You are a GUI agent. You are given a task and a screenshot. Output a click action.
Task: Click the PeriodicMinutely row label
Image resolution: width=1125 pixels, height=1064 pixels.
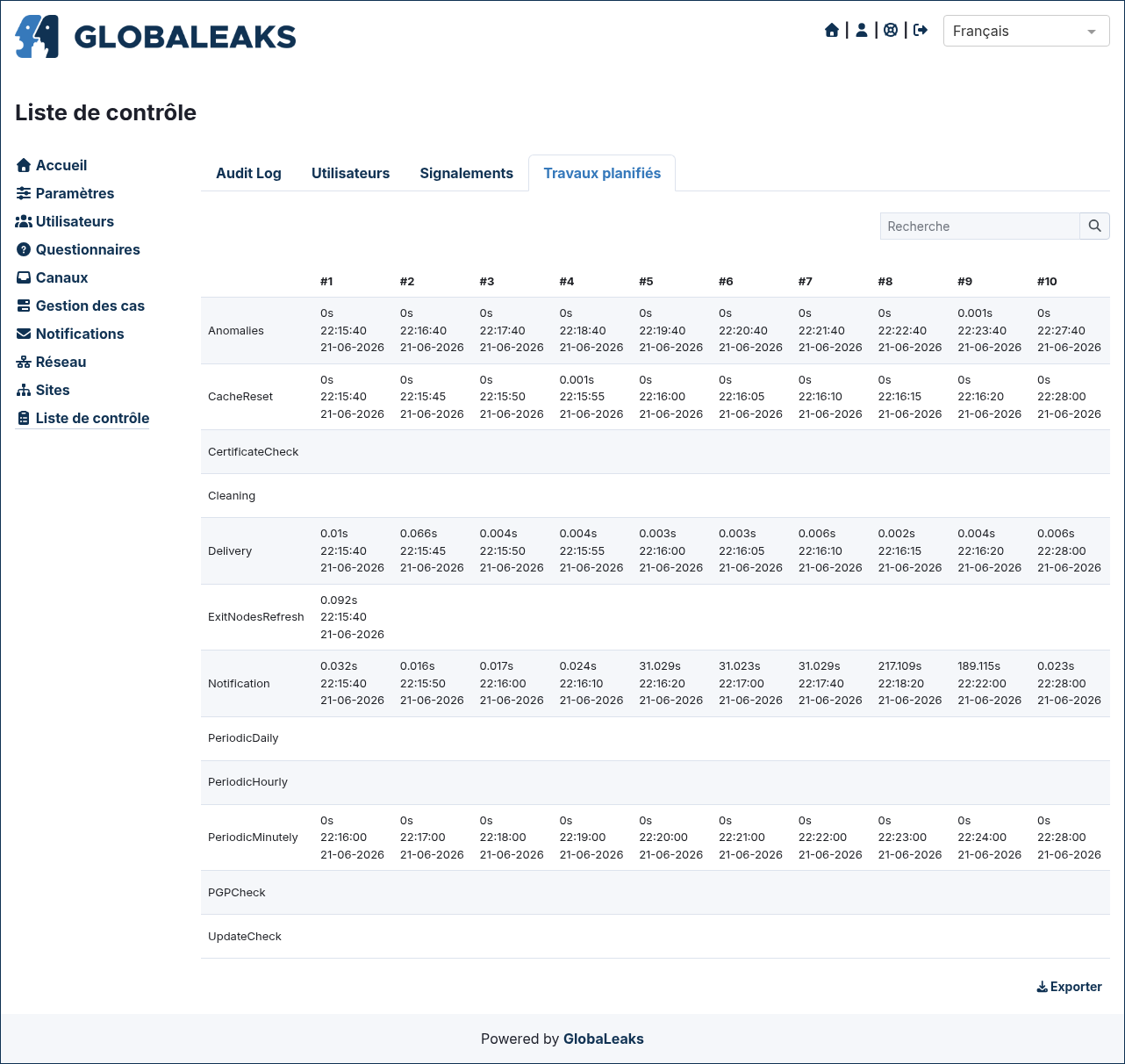click(253, 838)
